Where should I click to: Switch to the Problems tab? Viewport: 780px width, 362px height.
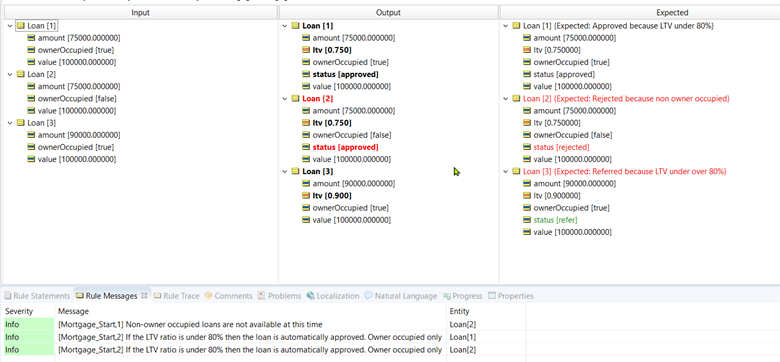tap(280, 296)
